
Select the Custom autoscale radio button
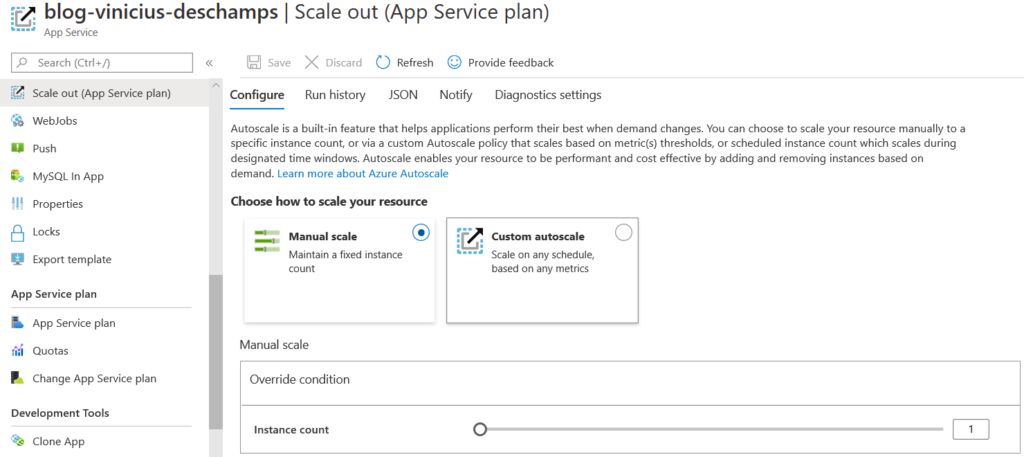point(624,232)
